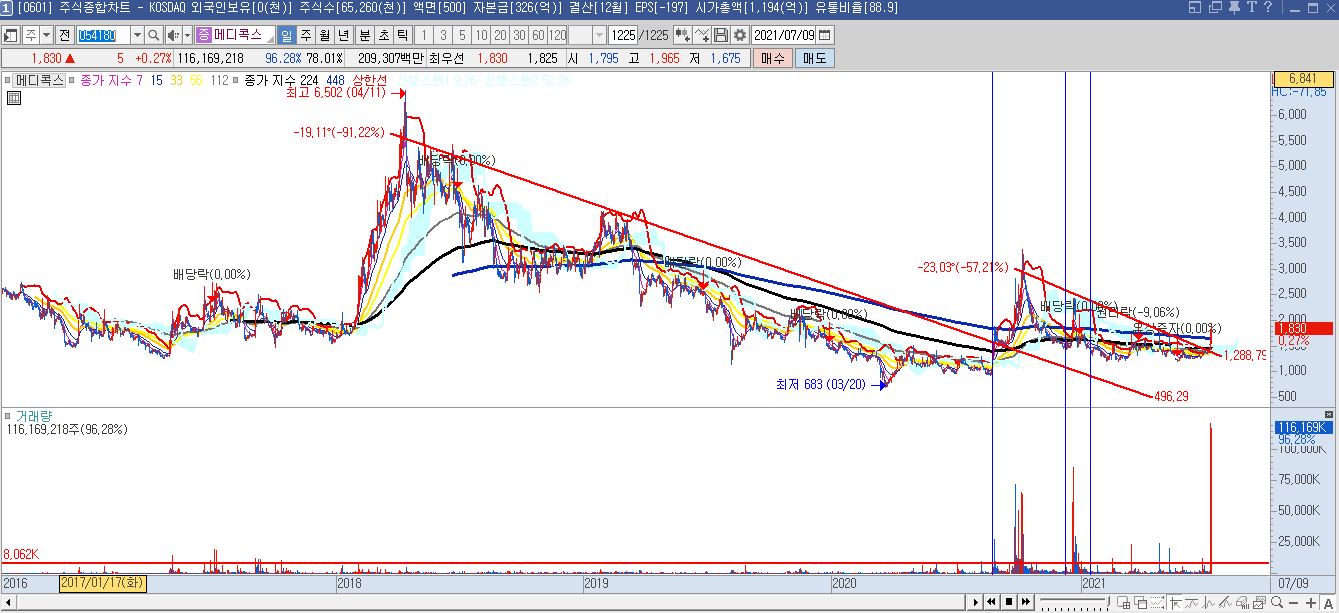Click the bottom chart zoom slider
This screenshot has width=1339, height=613.
tap(1076, 602)
